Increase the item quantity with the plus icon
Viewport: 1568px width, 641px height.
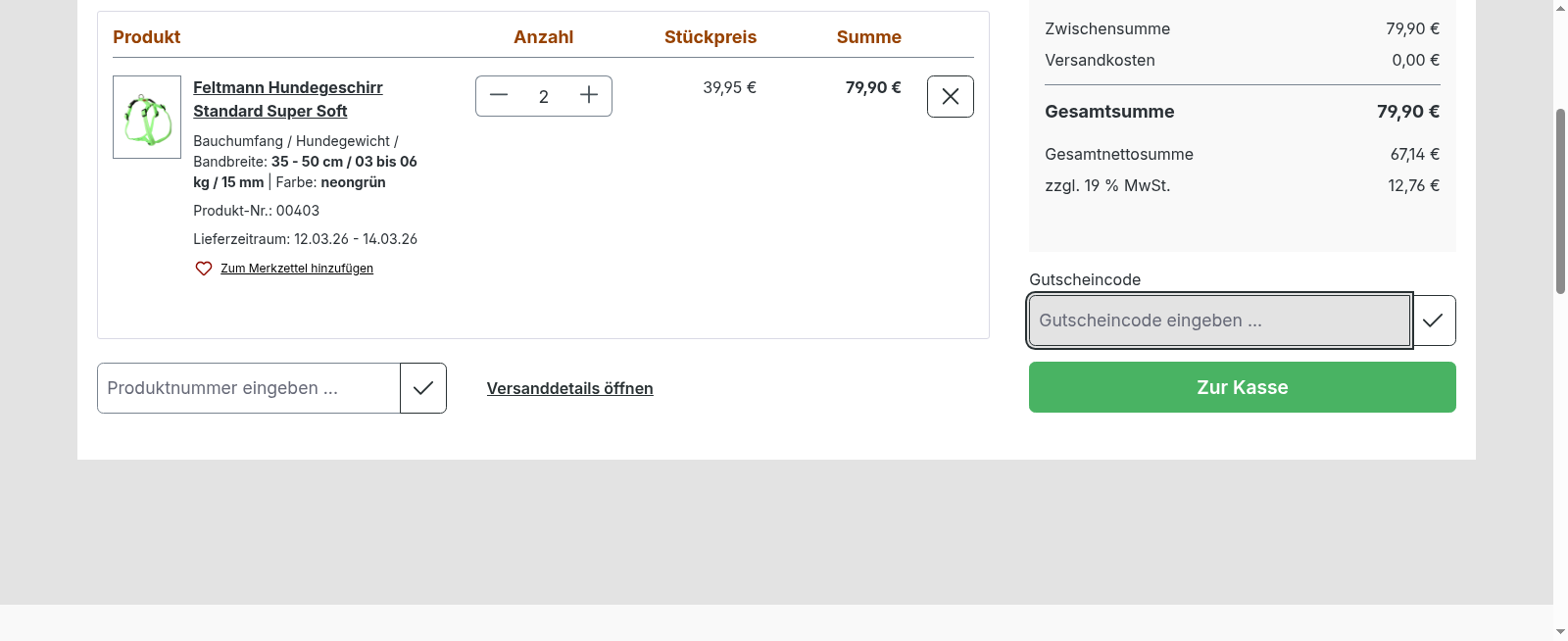pyautogui.click(x=588, y=95)
